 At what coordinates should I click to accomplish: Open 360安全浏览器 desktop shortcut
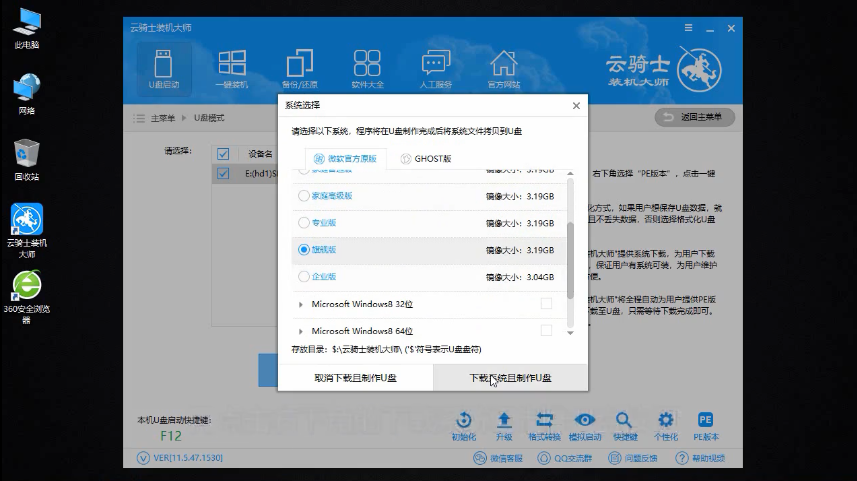coord(26,297)
